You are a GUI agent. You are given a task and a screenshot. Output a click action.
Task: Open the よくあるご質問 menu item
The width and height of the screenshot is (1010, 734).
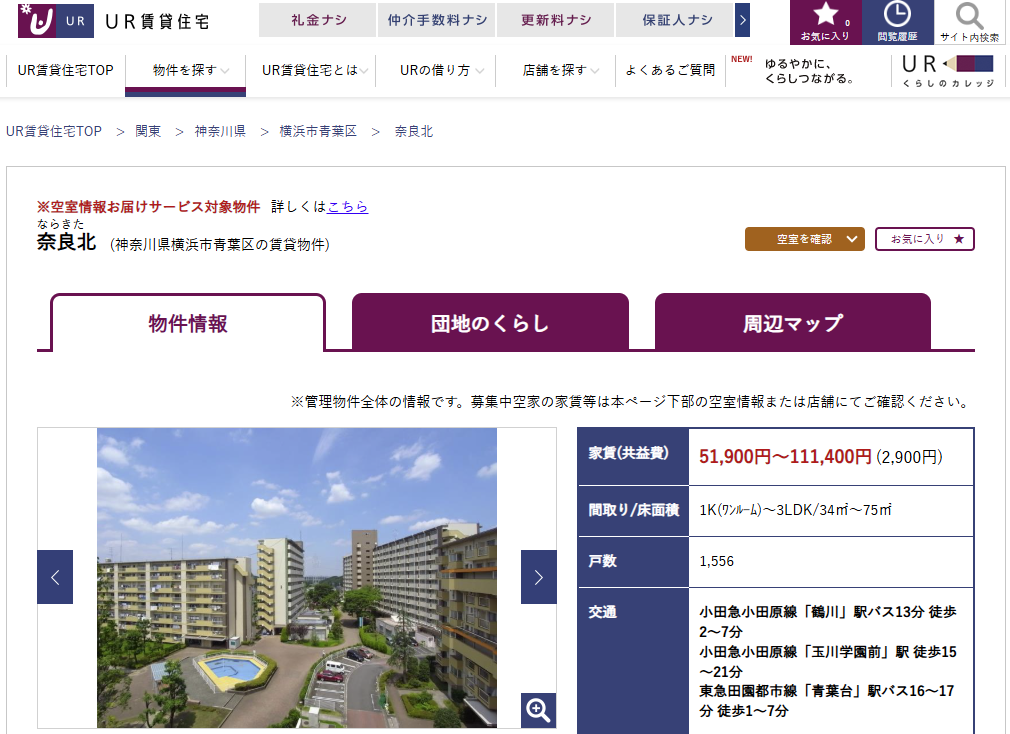(670, 70)
